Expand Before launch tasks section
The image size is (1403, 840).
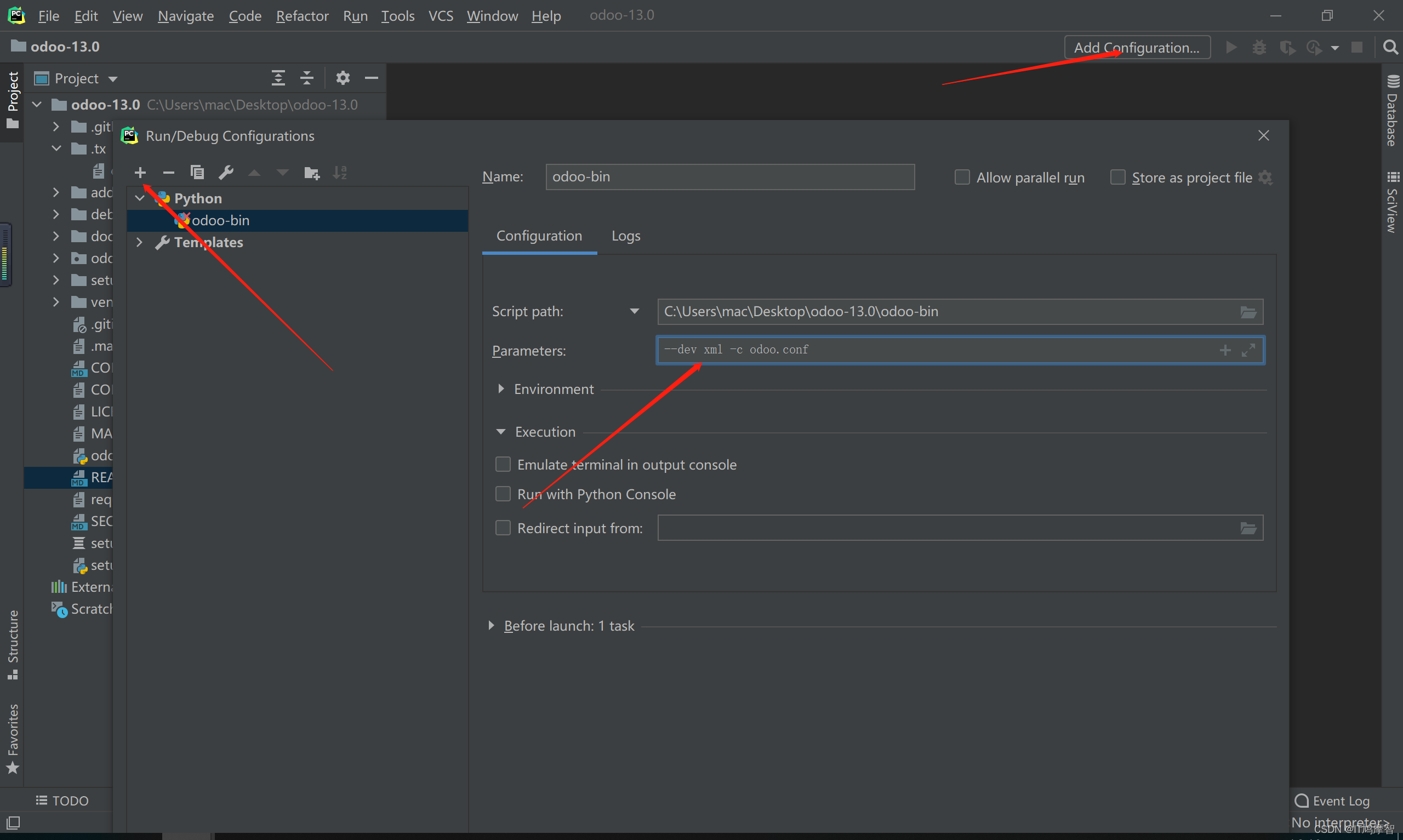pos(491,625)
